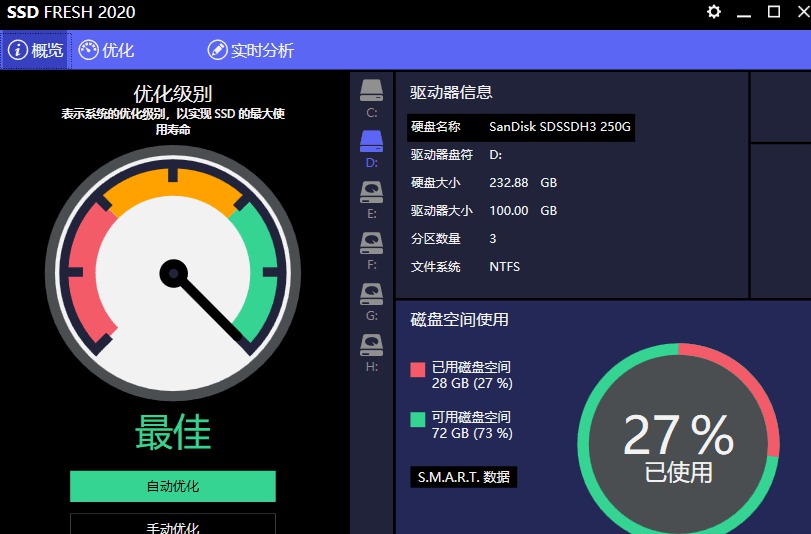Click the 分区数量 value 3

pos(492,239)
